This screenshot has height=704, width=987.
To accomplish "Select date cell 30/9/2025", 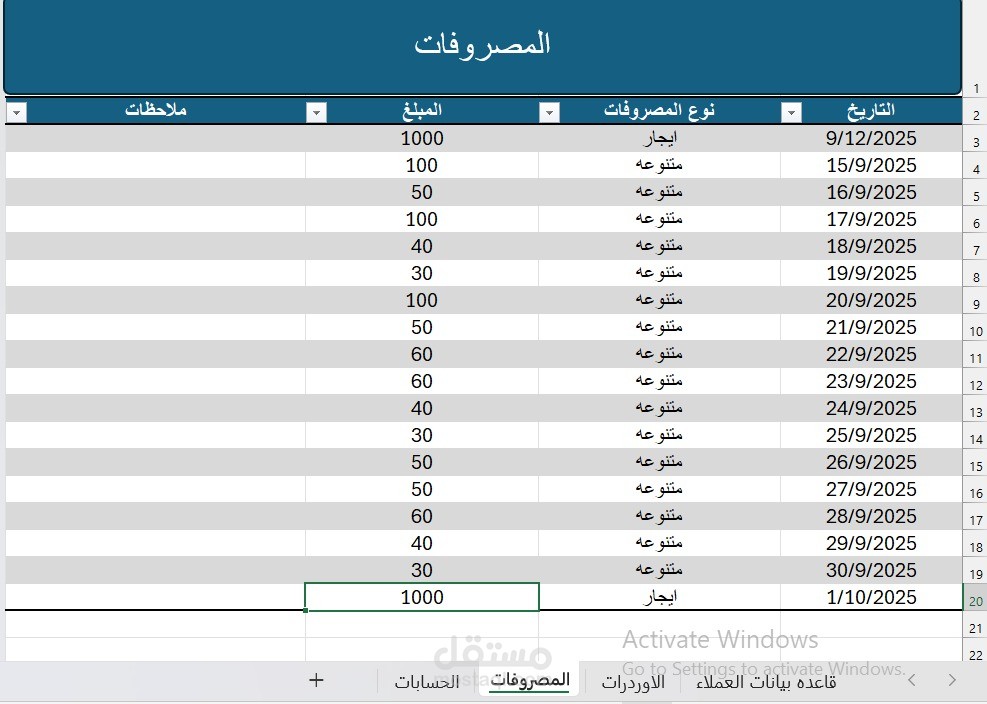I will click(x=871, y=571).
